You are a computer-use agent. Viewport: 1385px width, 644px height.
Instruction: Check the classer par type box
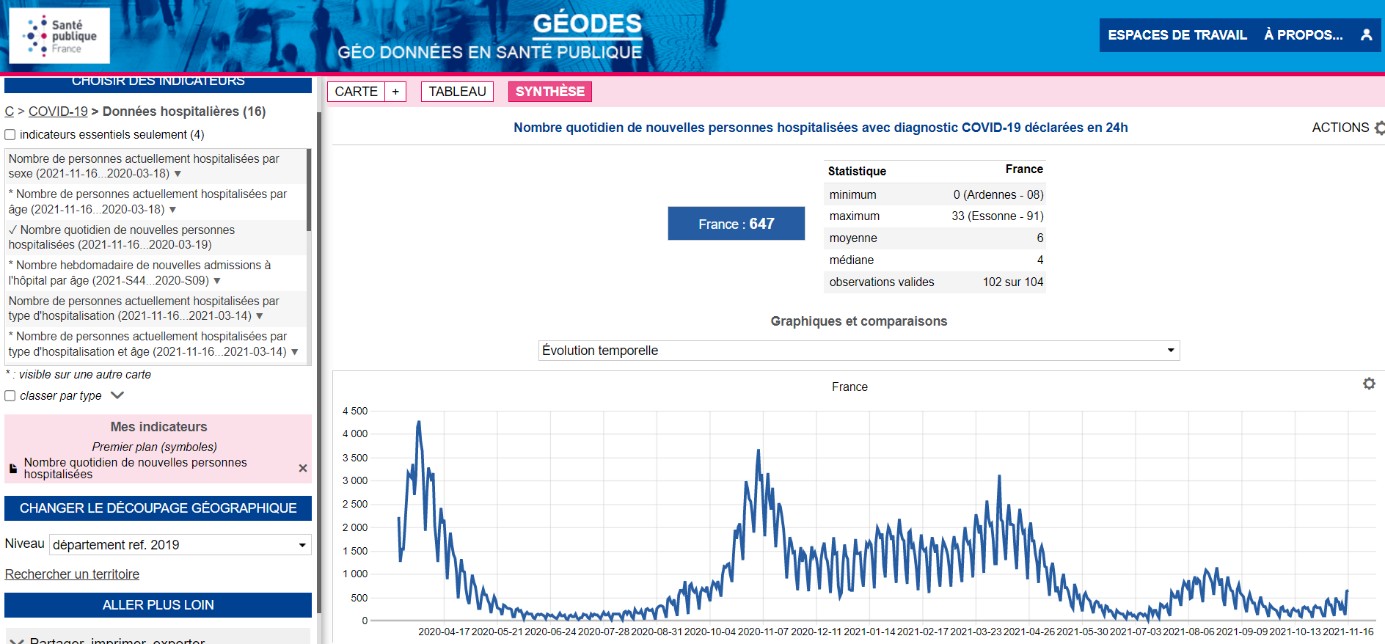(10, 396)
